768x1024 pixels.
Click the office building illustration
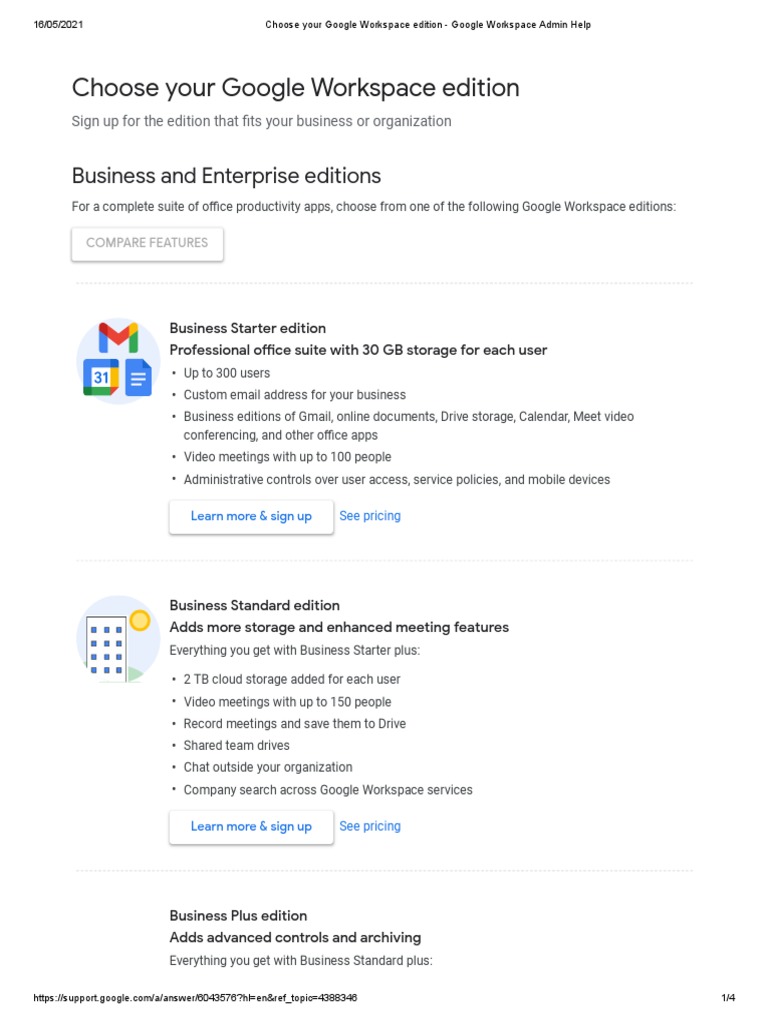(107, 649)
